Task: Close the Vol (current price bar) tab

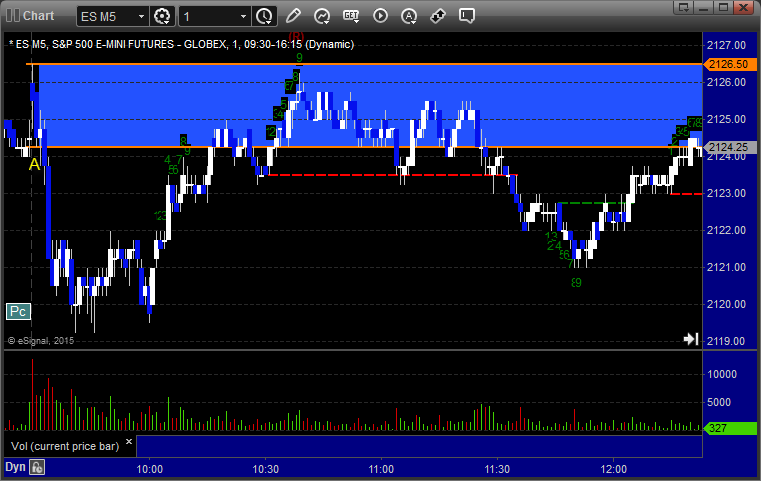Action: pos(129,442)
